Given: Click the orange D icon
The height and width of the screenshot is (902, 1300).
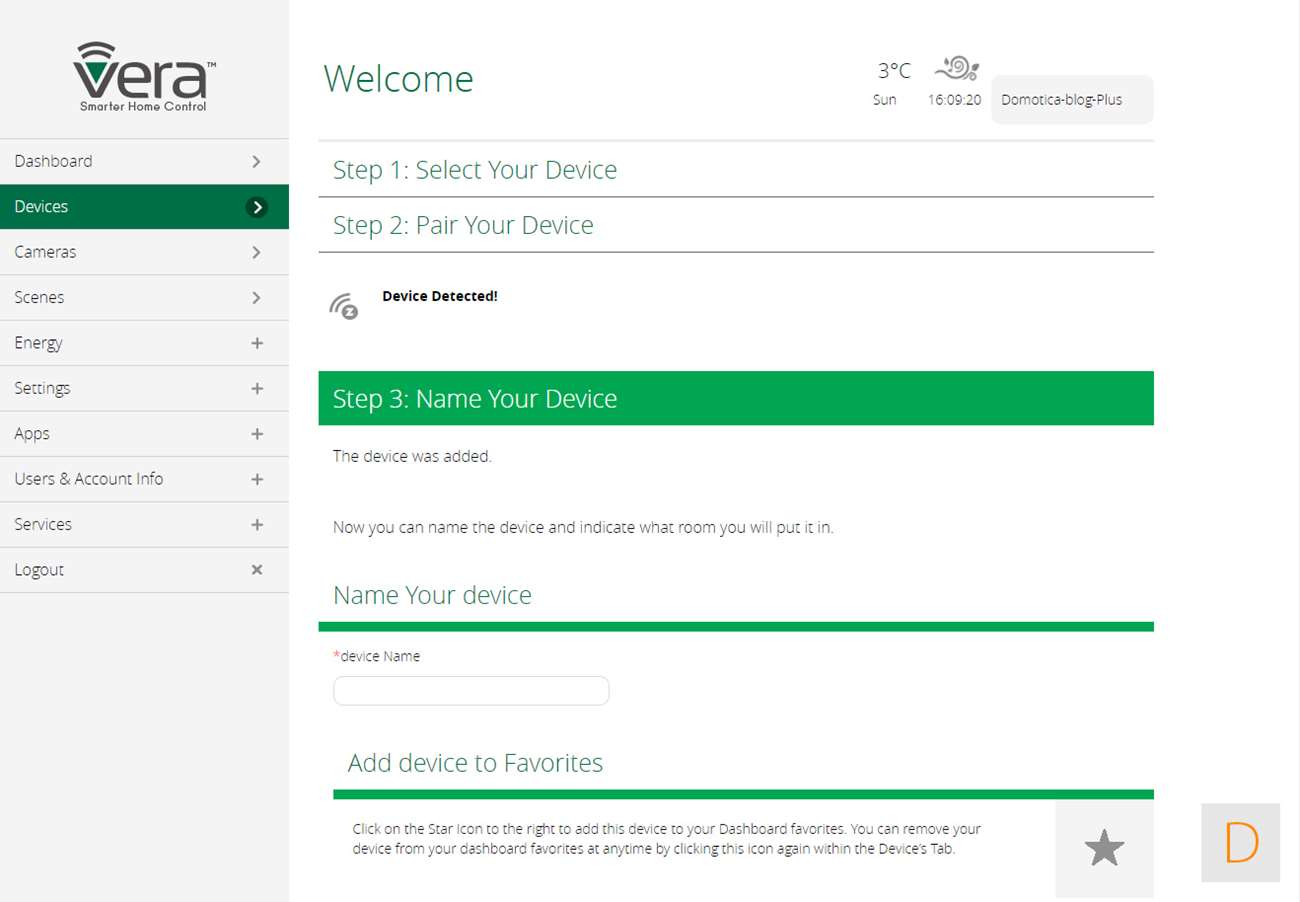Looking at the screenshot, I should [x=1240, y=843].
